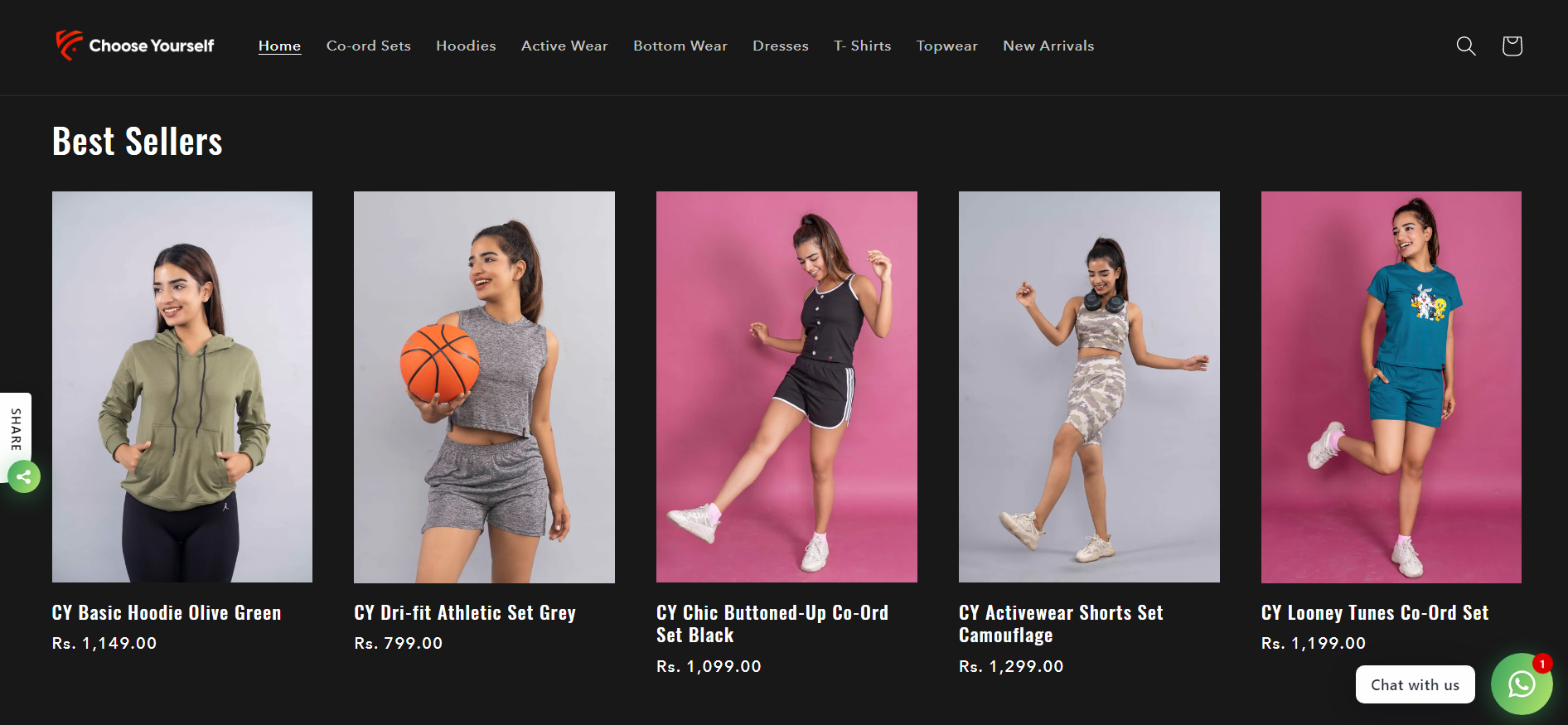Browse the Dresses category

click(780, 46)
